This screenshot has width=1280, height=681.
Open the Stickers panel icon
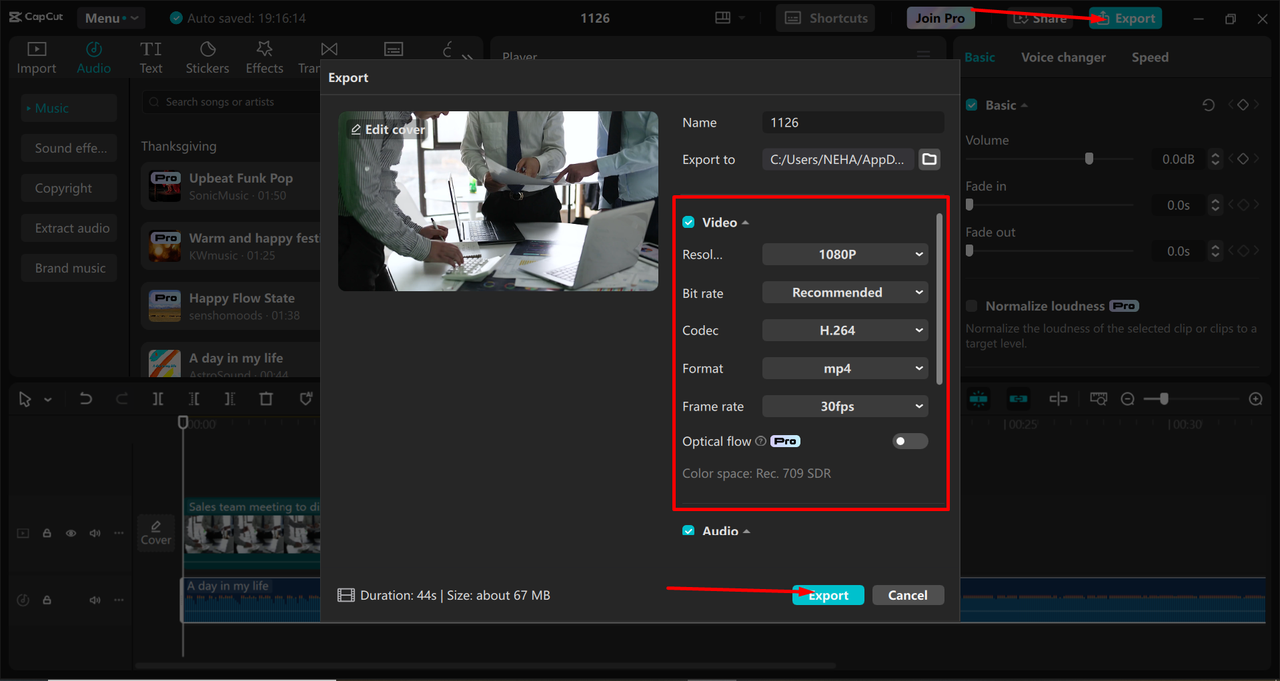click(x=207, y=57)
